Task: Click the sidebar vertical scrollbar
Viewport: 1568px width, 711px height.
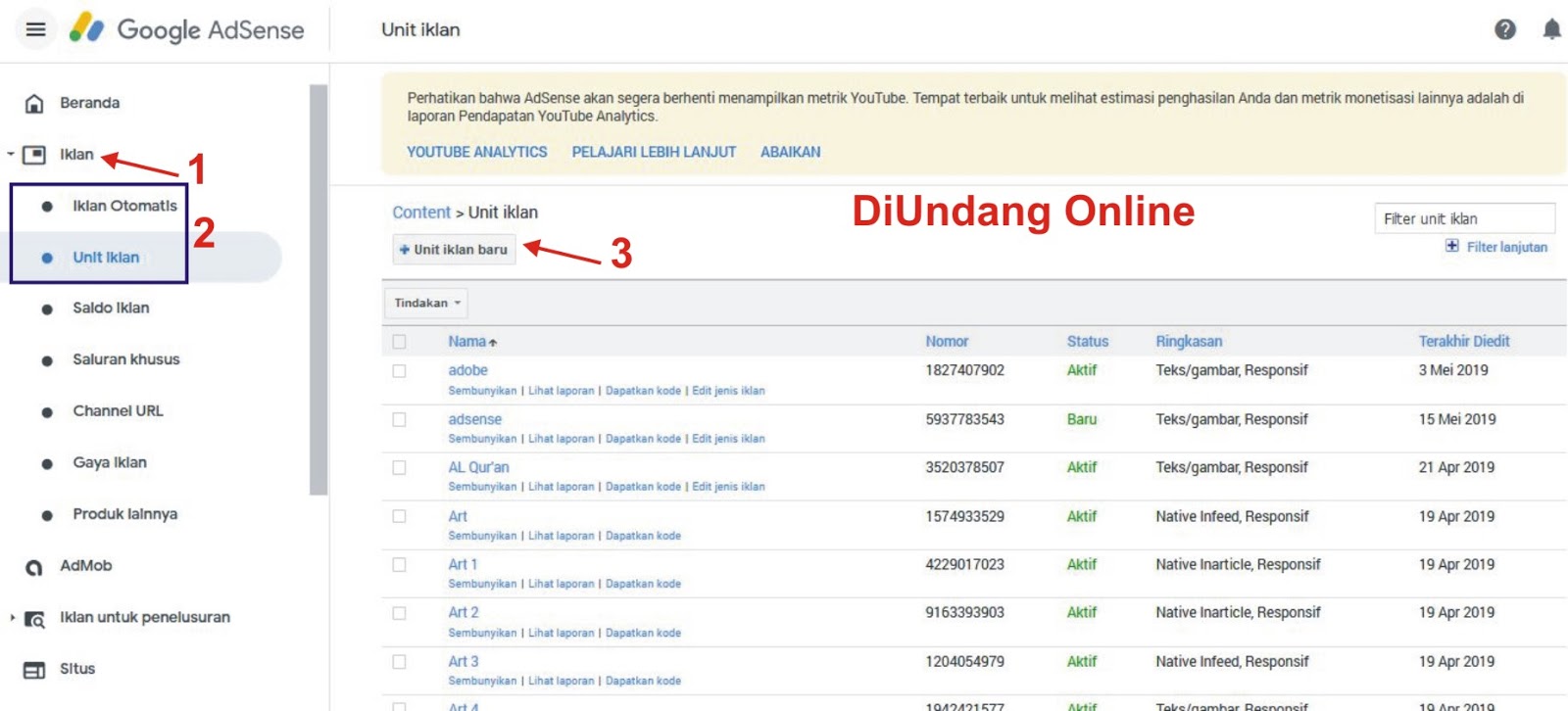Action: pyautogui.click(x=318, y=289)
